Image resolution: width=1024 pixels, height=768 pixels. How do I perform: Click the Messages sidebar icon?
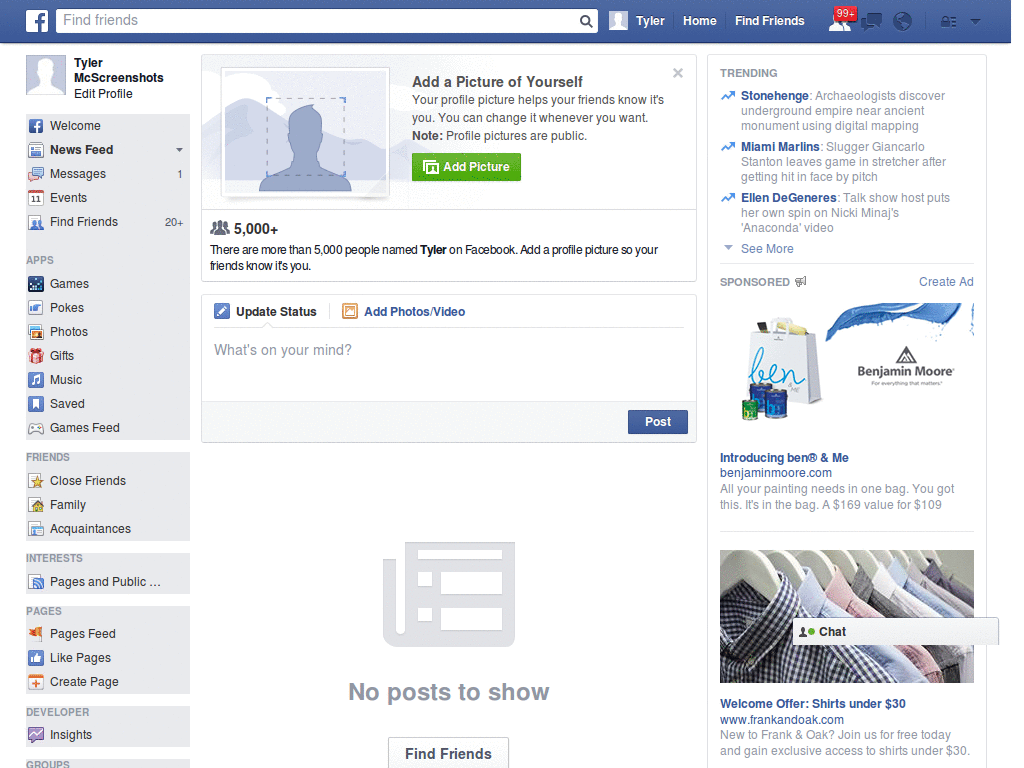point(36,174)
